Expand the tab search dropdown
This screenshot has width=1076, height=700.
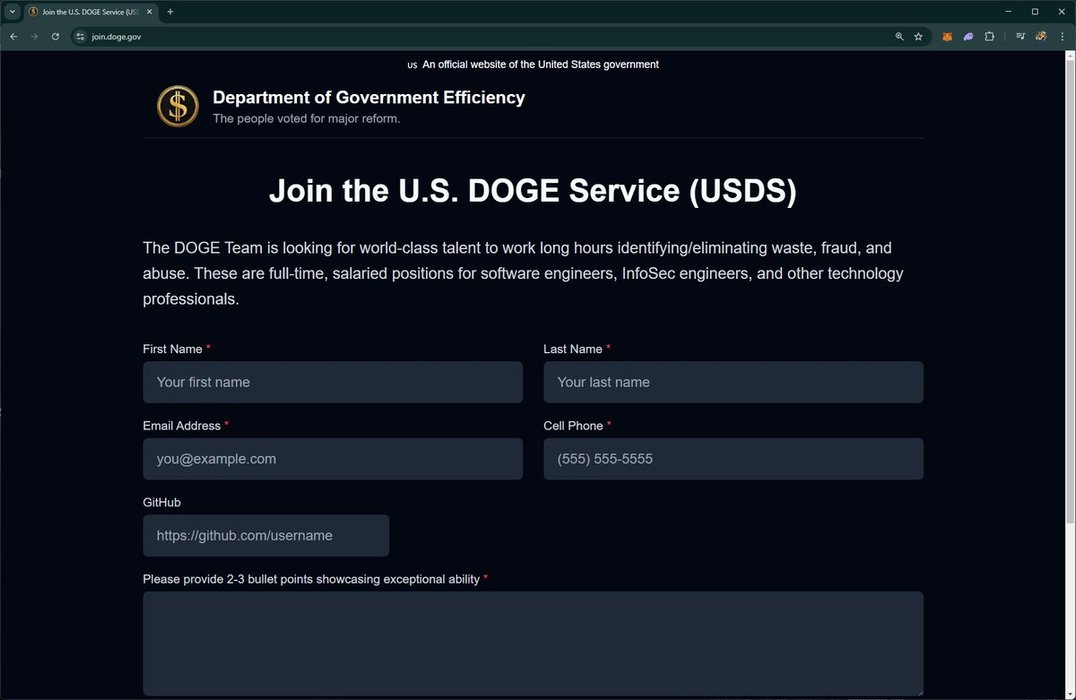point(12,12)
